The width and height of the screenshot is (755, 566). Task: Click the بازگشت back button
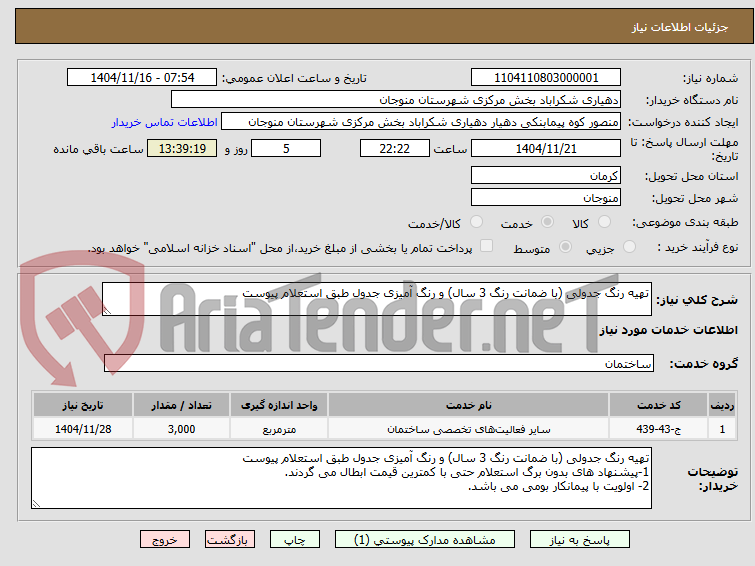(230, 540)
